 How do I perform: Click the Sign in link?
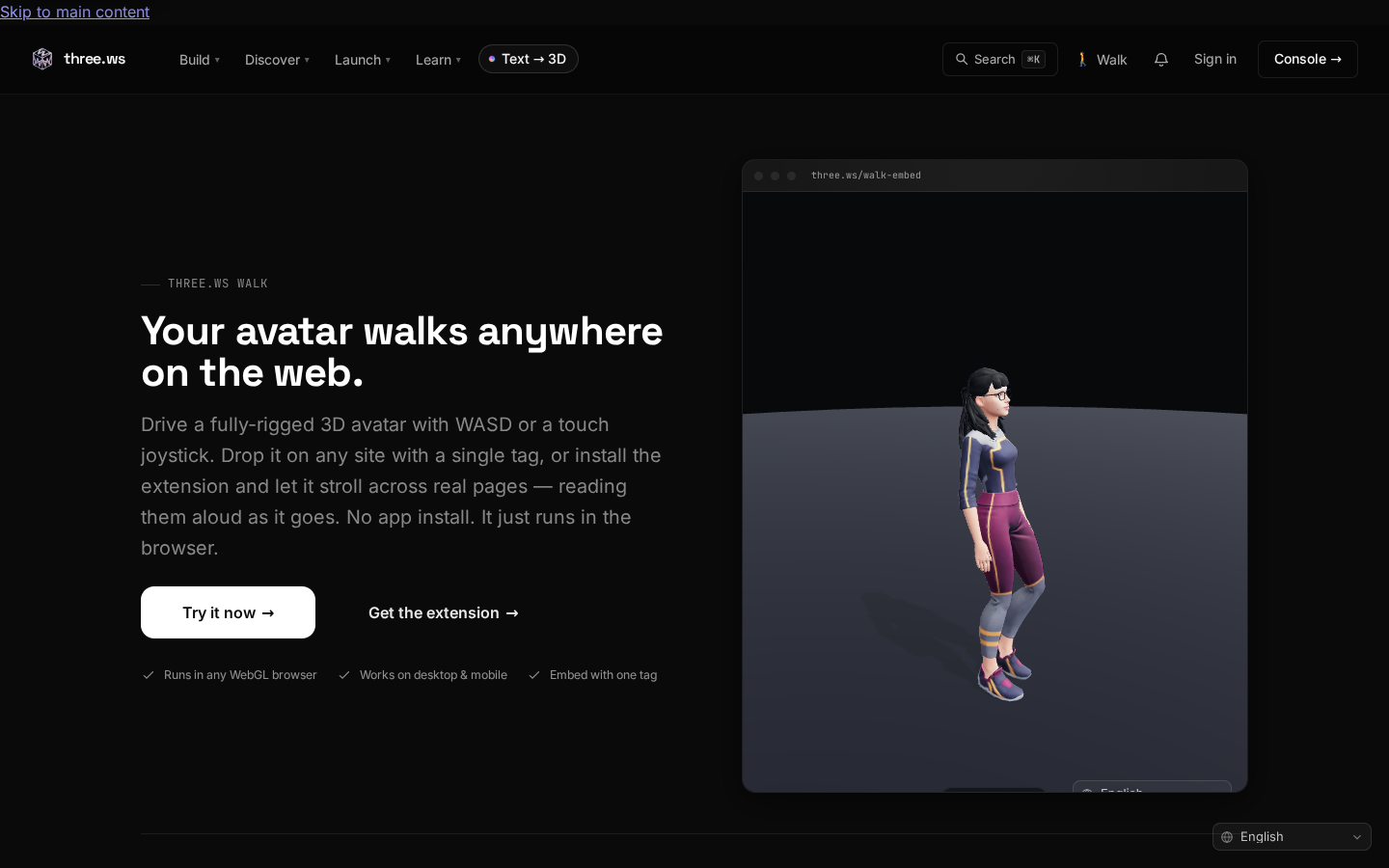(1215, 59)
